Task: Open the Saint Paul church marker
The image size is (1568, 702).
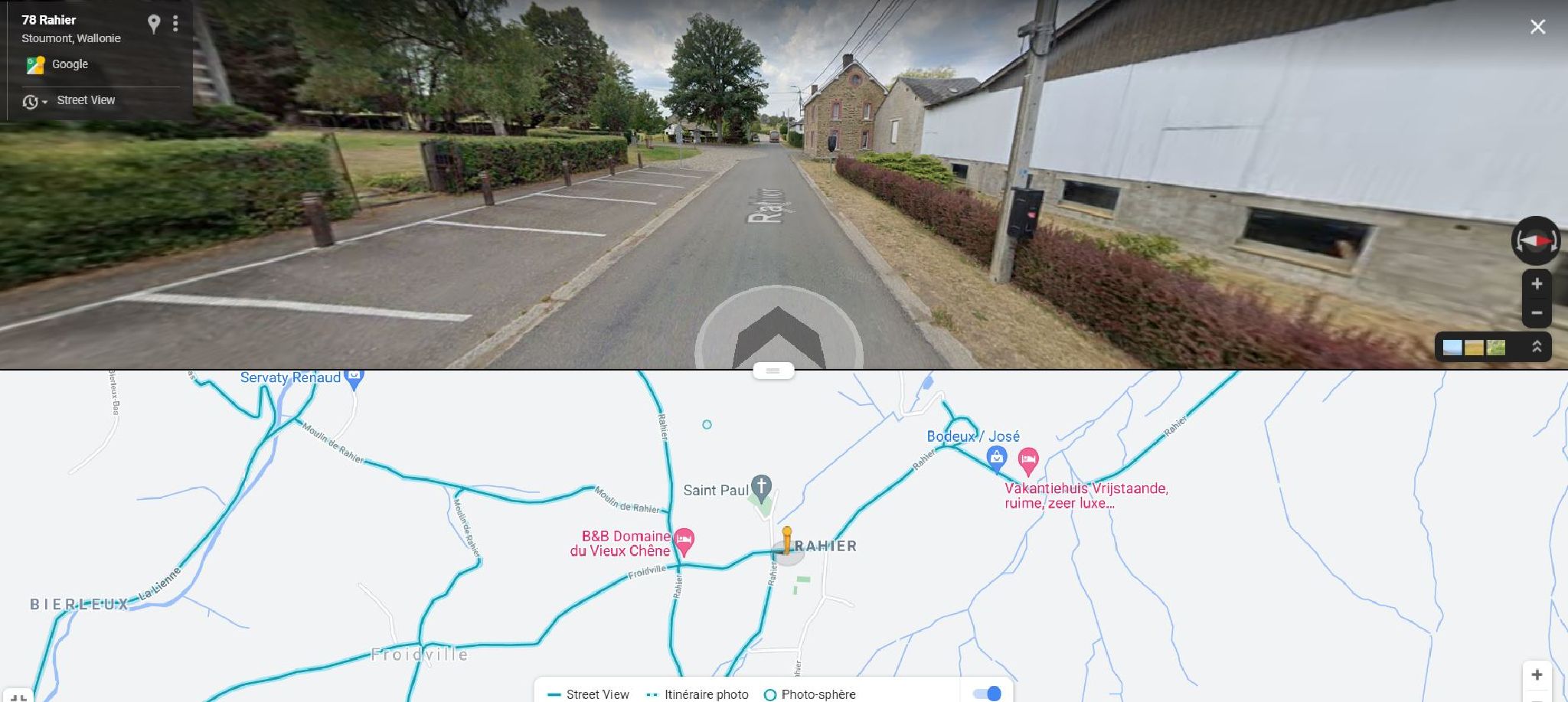Action: tap(761, 487)
